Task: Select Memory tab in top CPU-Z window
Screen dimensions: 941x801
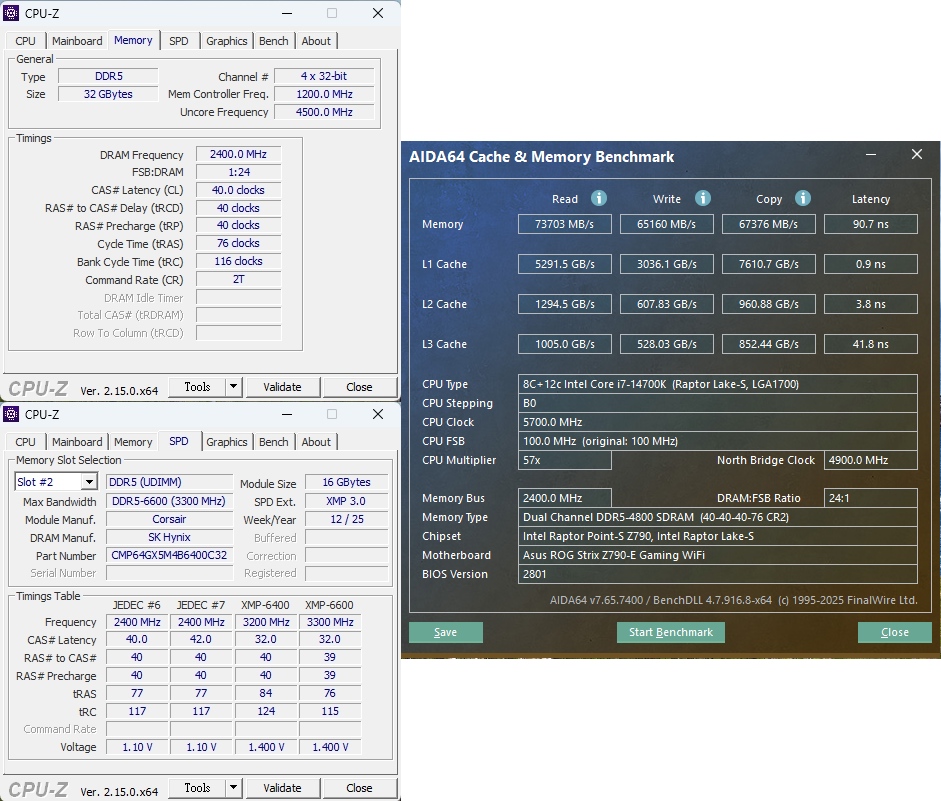Action: click(133, 40)
